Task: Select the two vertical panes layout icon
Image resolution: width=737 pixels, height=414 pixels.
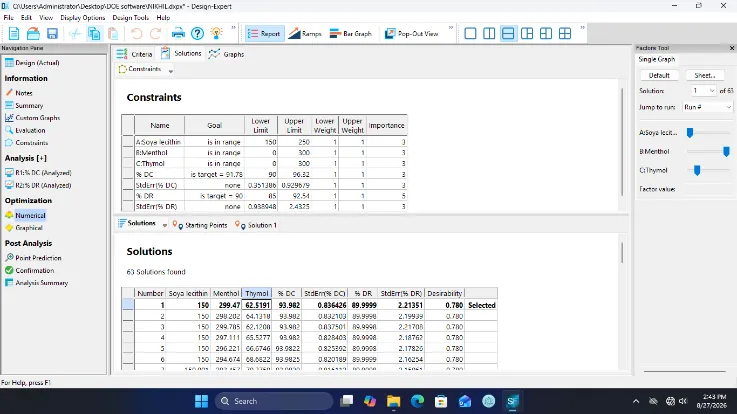Action: (489, 33)
